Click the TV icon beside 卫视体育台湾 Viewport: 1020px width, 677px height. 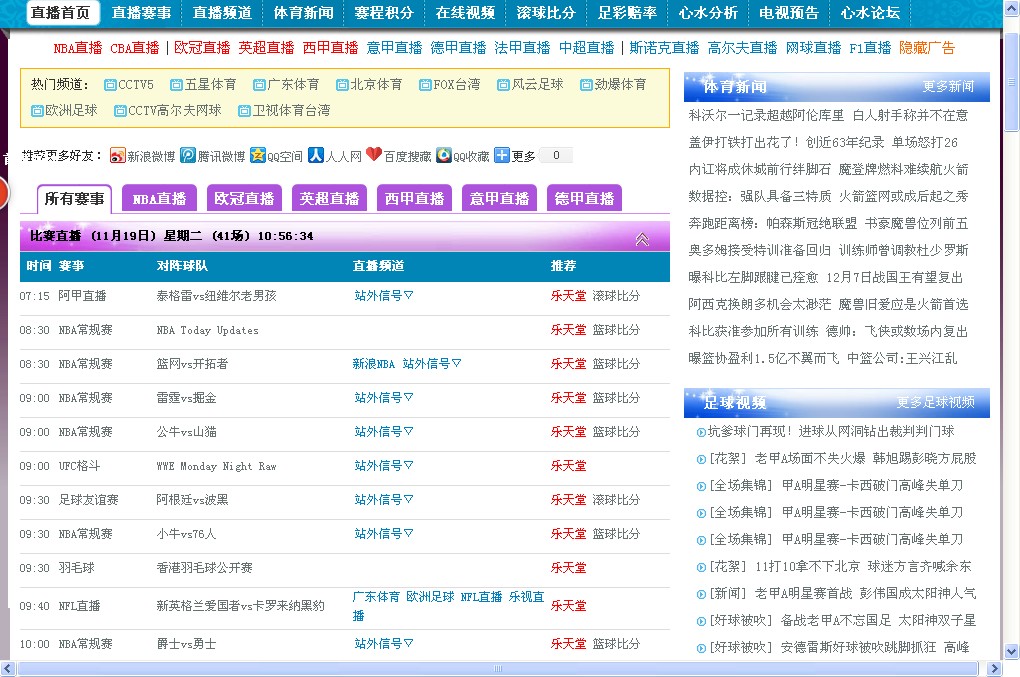pyautogui.click(x=244, y=111)
